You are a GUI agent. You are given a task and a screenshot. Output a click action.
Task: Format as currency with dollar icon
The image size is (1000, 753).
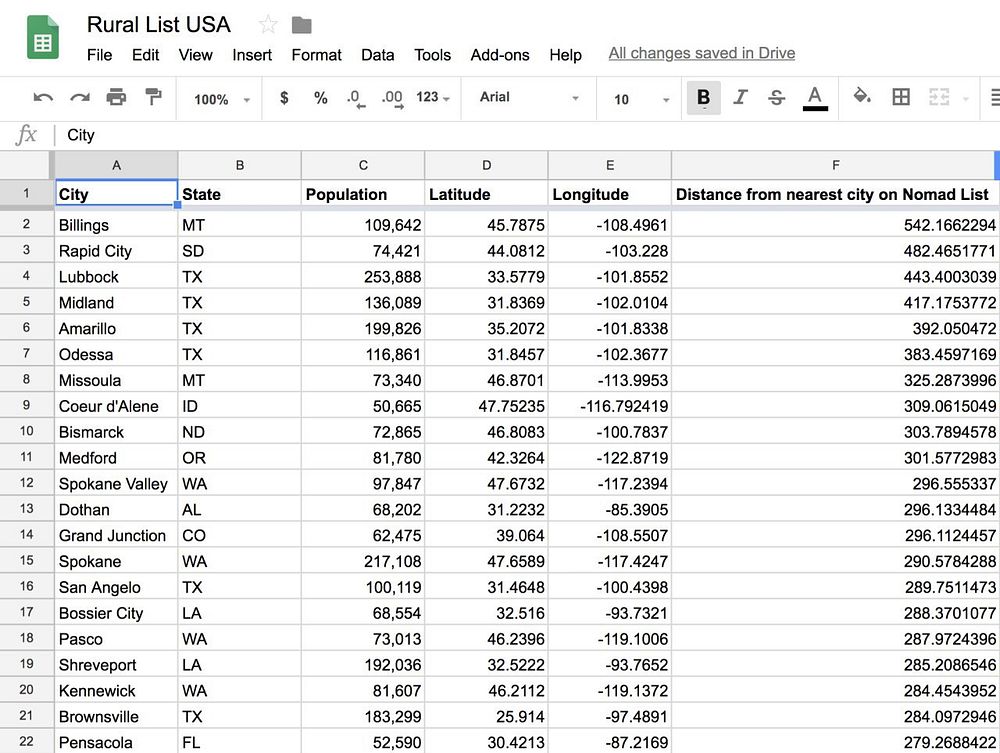[284, 98]
